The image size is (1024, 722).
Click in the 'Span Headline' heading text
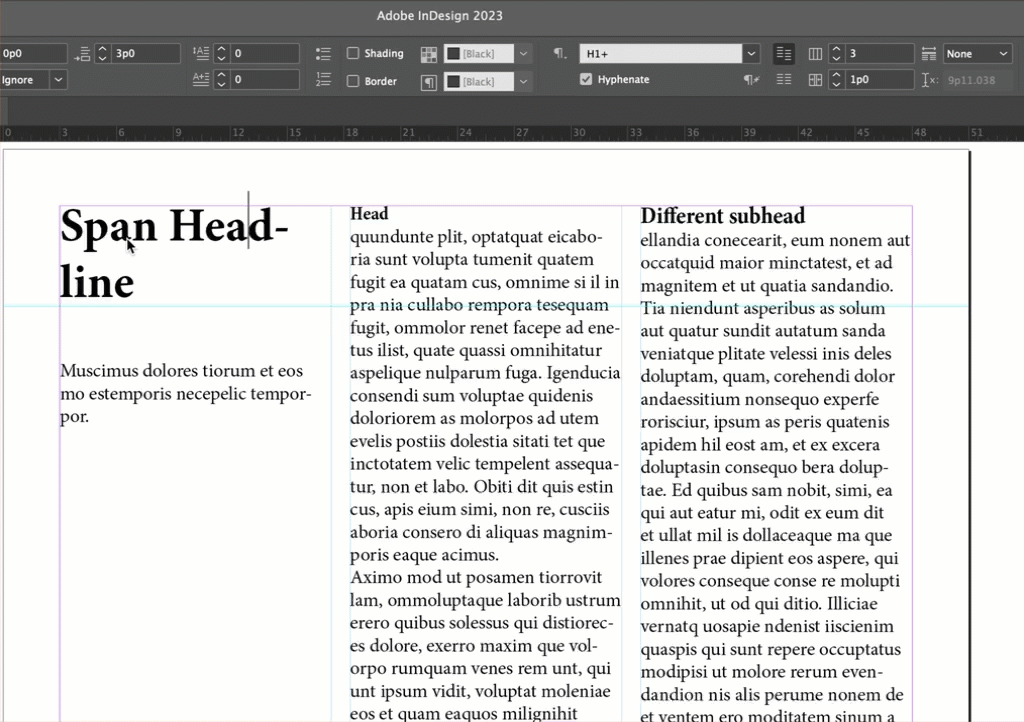174,253
